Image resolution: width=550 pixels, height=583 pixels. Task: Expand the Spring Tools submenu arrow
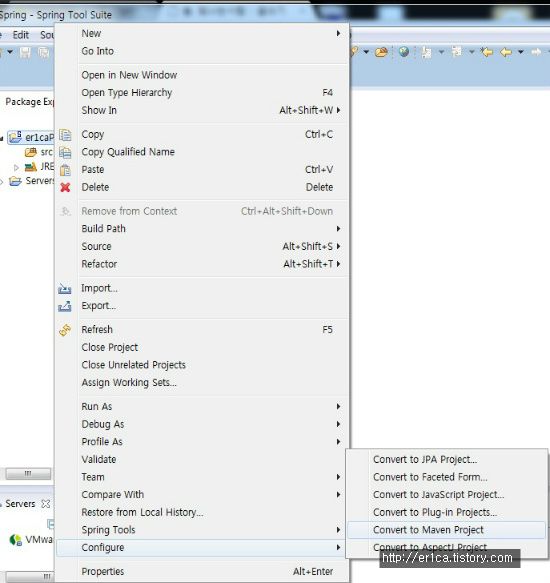338,530
